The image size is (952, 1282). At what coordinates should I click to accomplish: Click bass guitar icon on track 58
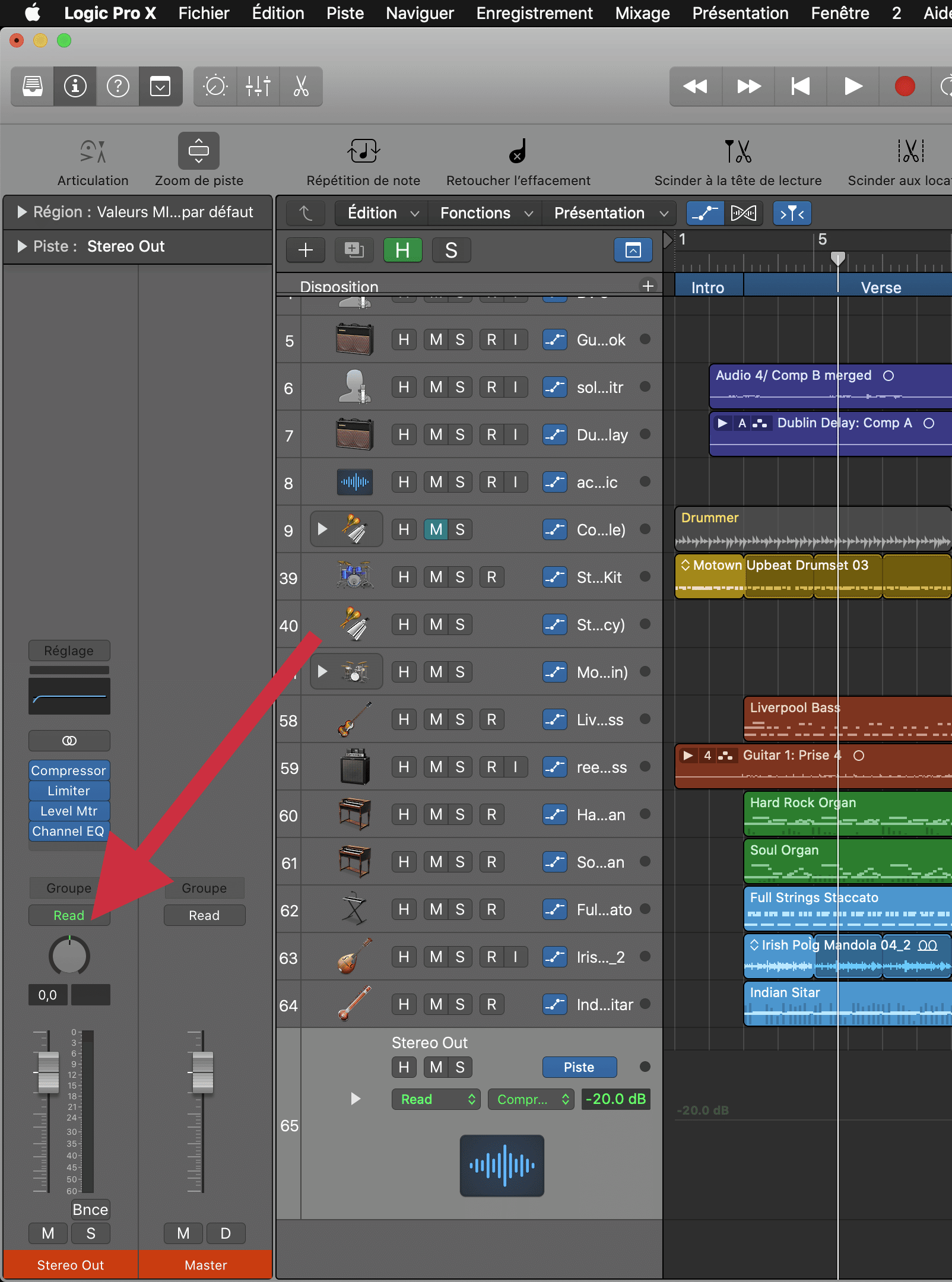(354, 719)
